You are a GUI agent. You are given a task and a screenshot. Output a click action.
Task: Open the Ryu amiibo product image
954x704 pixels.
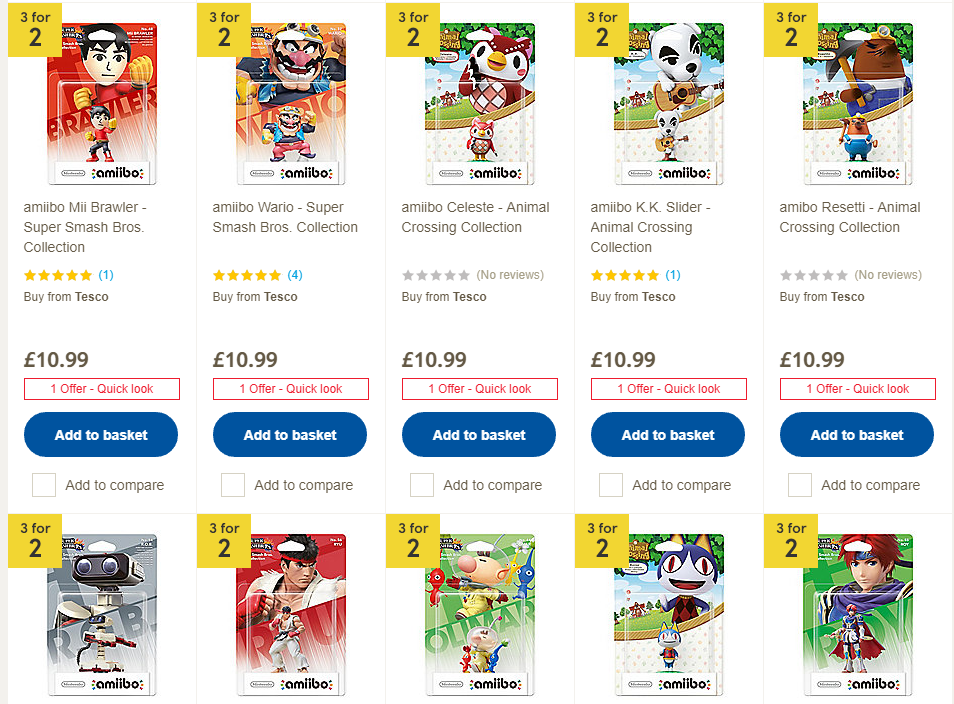coord(291,615)
